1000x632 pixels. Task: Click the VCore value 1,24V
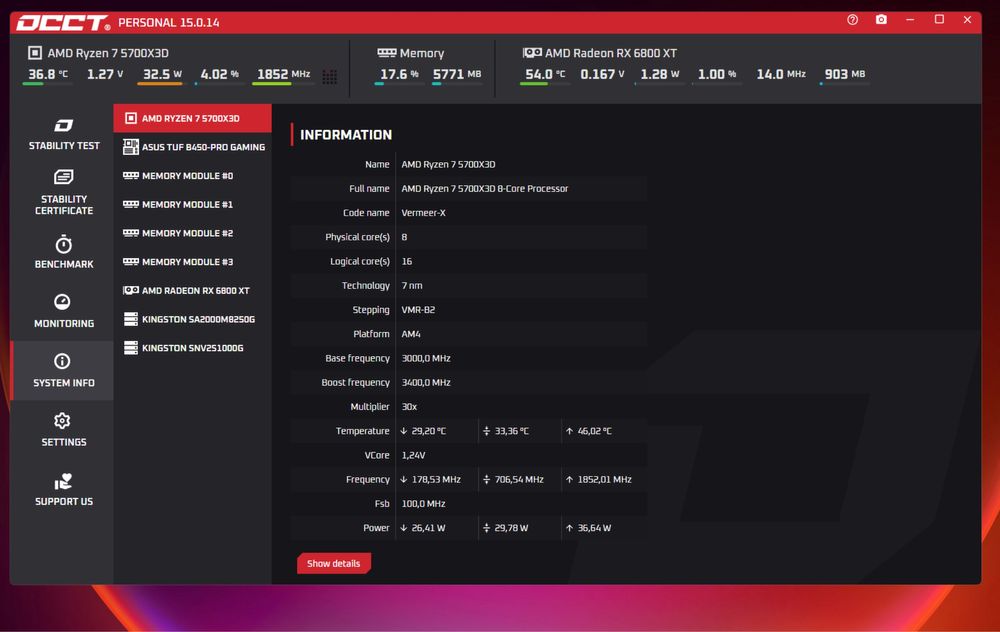(x=413, y=455)
